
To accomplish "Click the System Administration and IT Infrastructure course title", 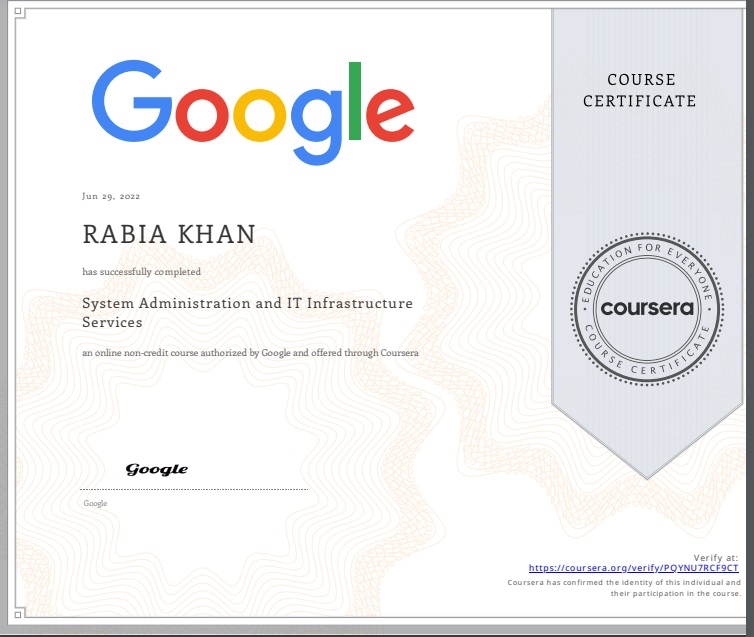I will pyautogui.click(x=247, y=312).
